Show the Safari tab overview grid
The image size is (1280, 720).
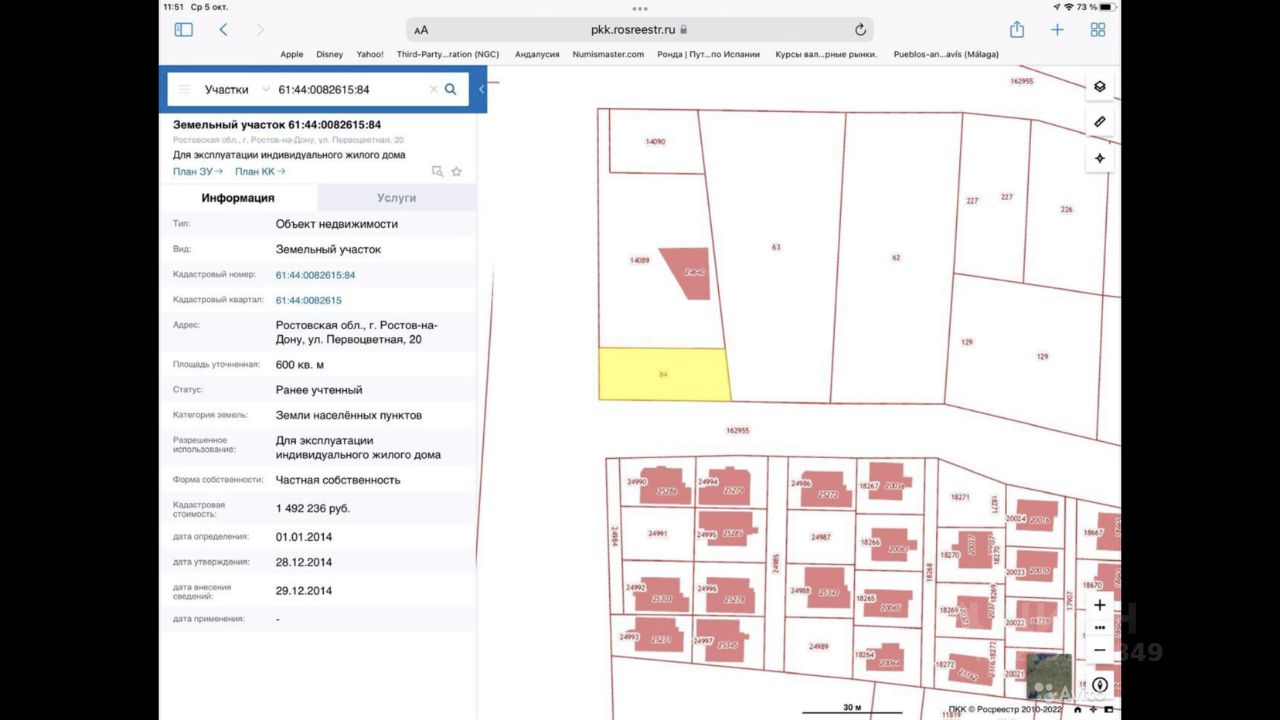[1098, 30]
